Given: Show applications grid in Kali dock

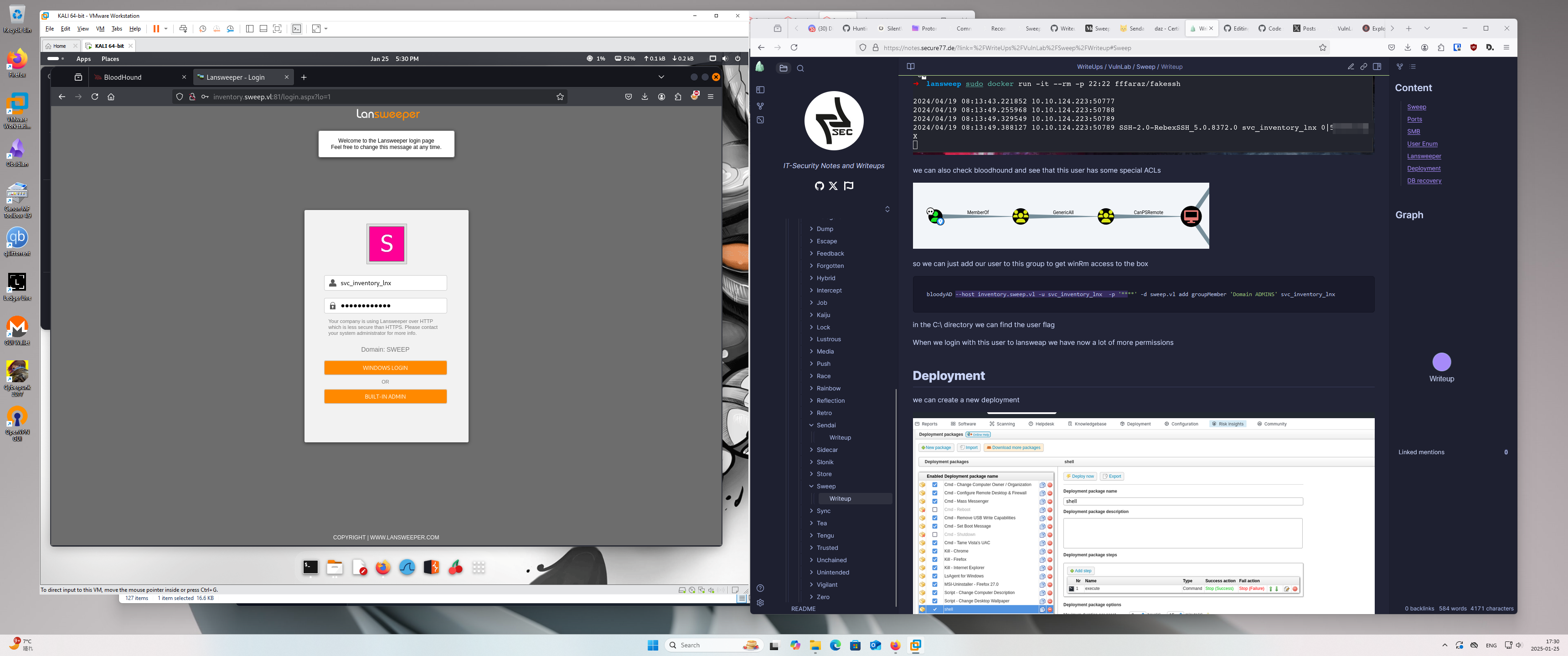Looking at the screenshot, I should tap(479, 567).
